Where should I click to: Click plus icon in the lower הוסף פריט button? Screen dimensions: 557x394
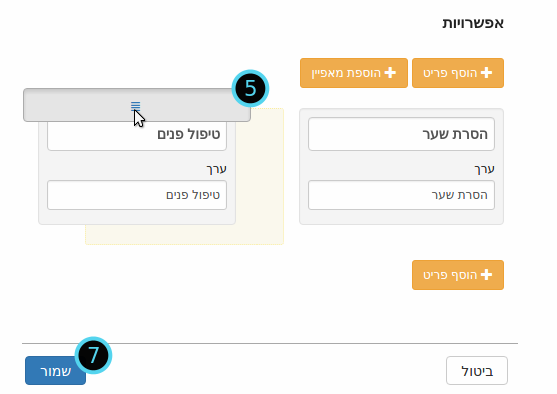(x=486, y=275)
